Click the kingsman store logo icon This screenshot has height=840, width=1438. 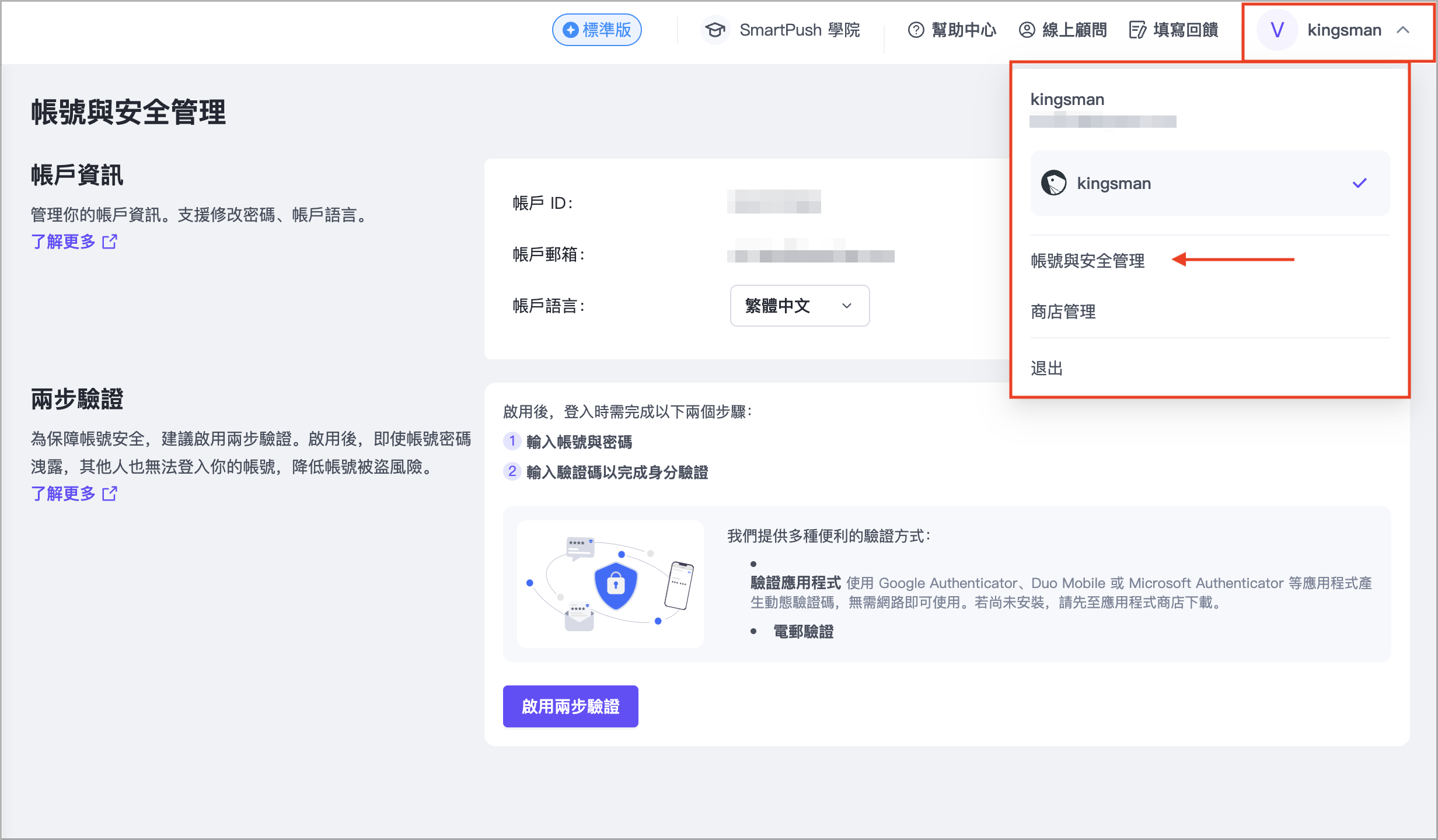pos(1054,183)
